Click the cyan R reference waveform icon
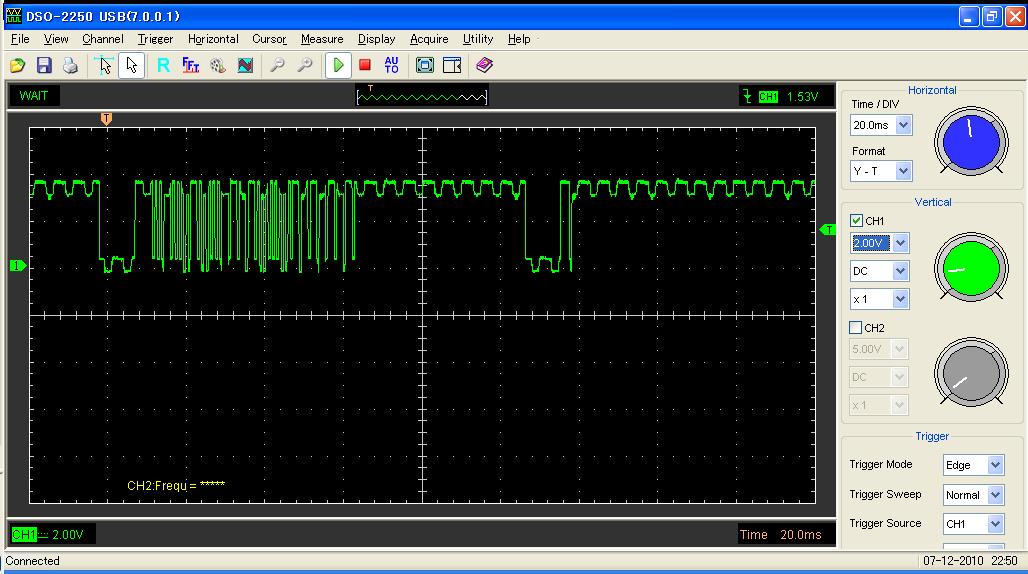This screenshot has width=1028, height=574. point(163,65)
